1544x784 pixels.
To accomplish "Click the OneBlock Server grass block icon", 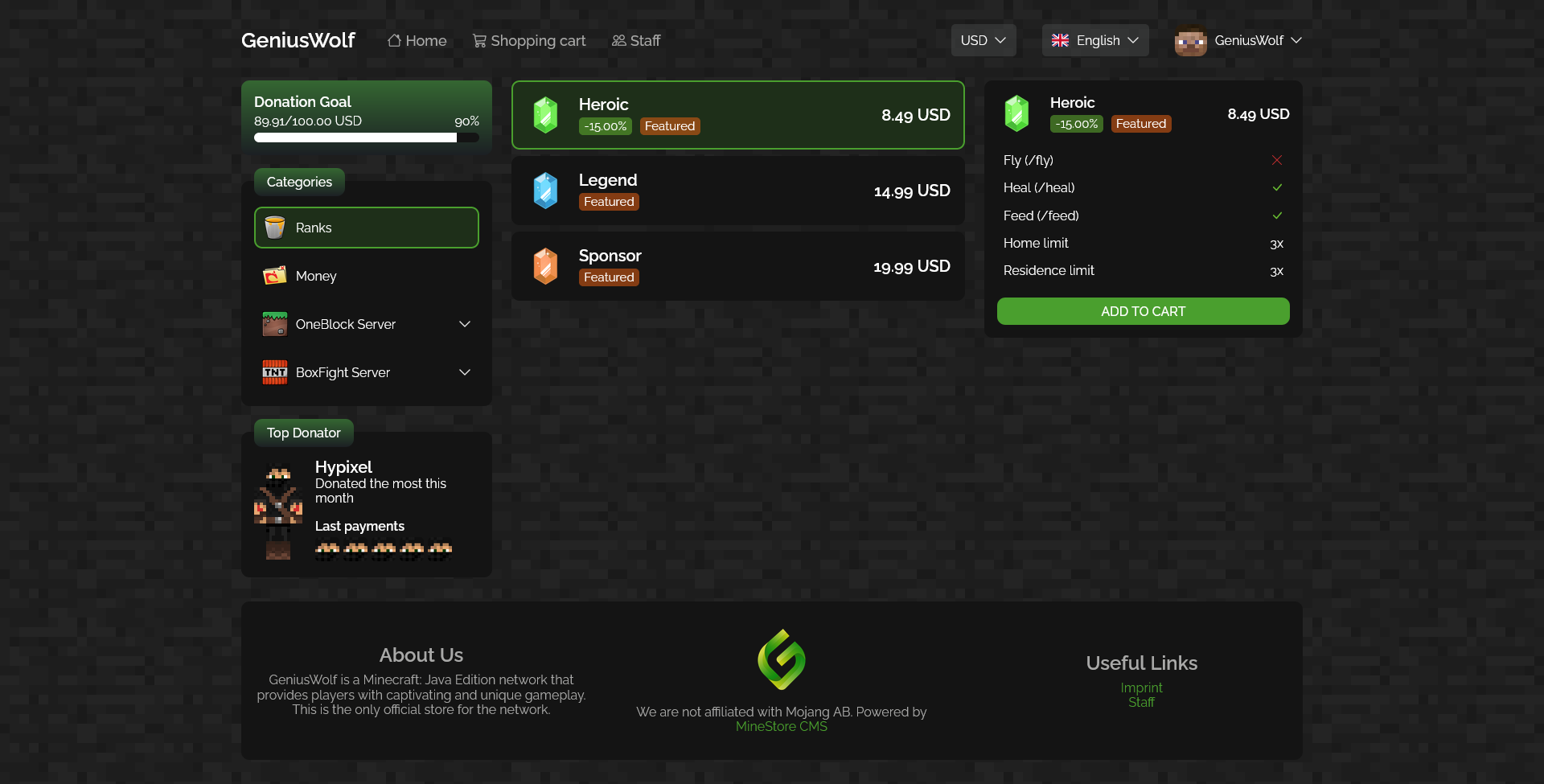I will pos(274,324).
